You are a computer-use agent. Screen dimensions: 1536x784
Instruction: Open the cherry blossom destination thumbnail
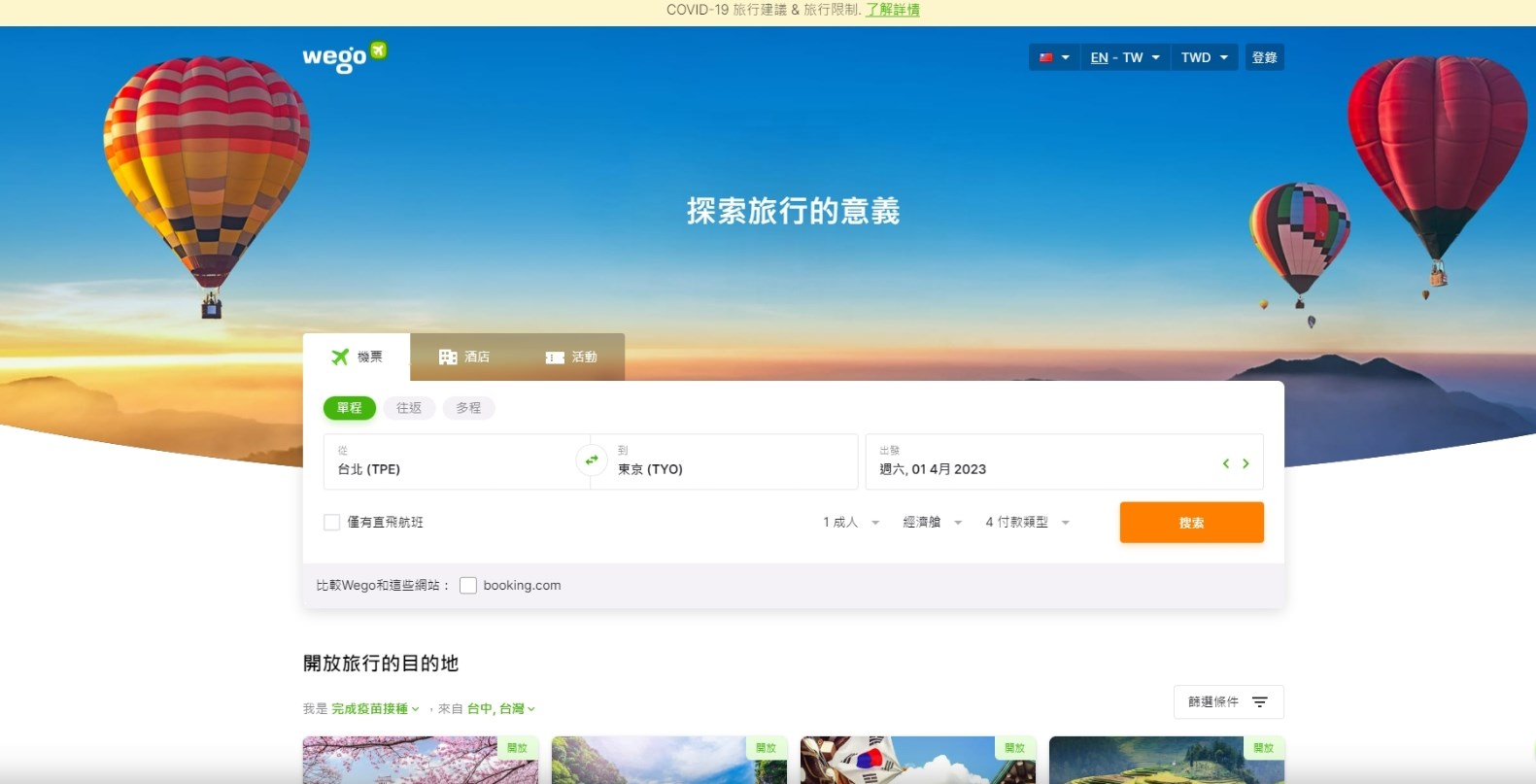click(420, 760)
